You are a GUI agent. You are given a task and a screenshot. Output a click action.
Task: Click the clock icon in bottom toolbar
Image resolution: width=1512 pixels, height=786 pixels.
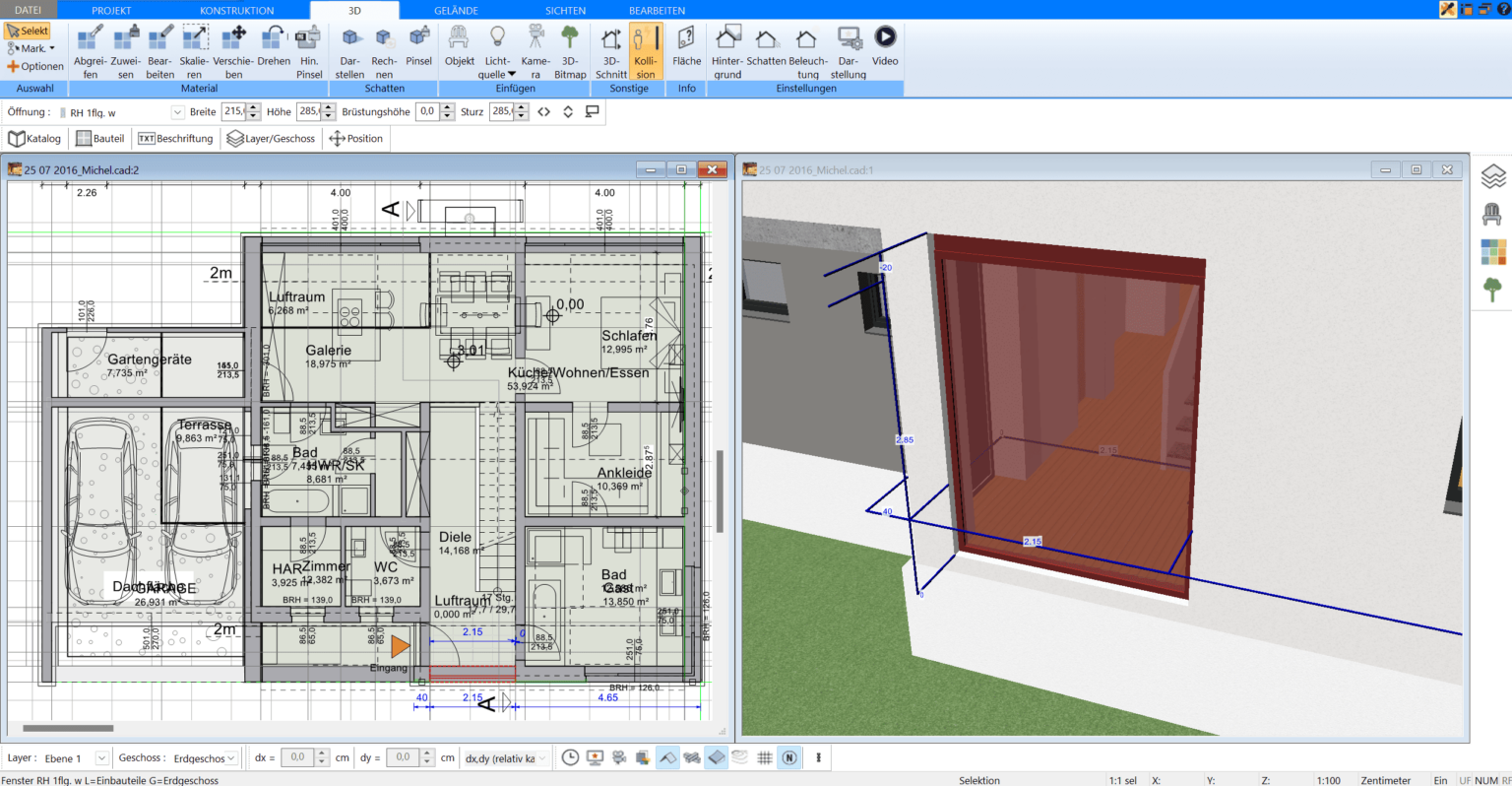[x=570, y=757]
